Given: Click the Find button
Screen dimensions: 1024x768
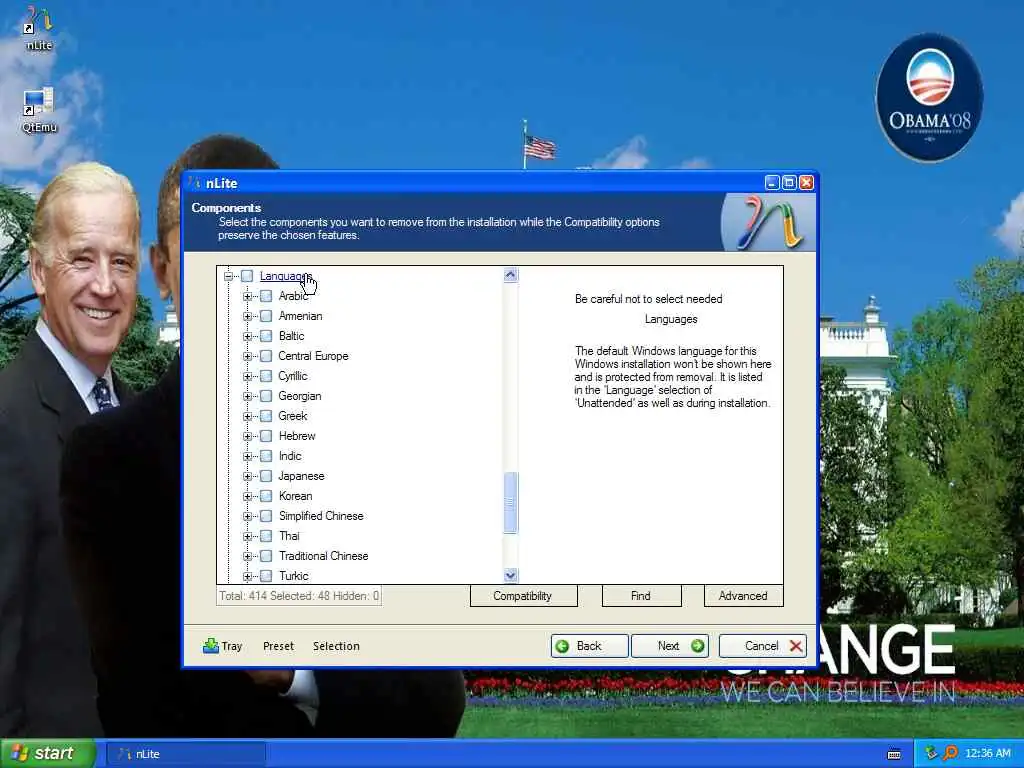Looking at the screenshot, I should click(x=641, y=596).
